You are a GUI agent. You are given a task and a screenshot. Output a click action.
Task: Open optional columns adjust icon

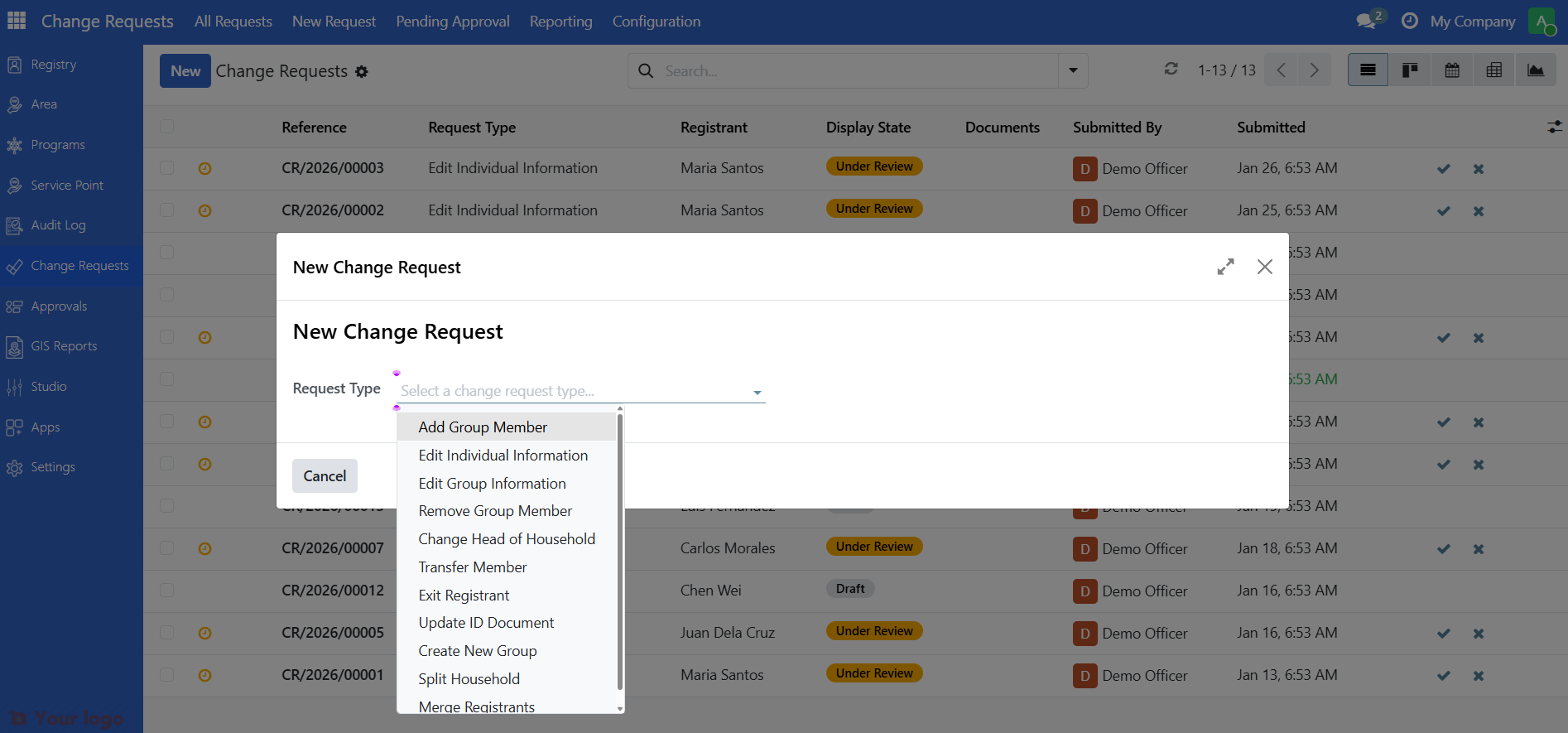[1555, 127]
